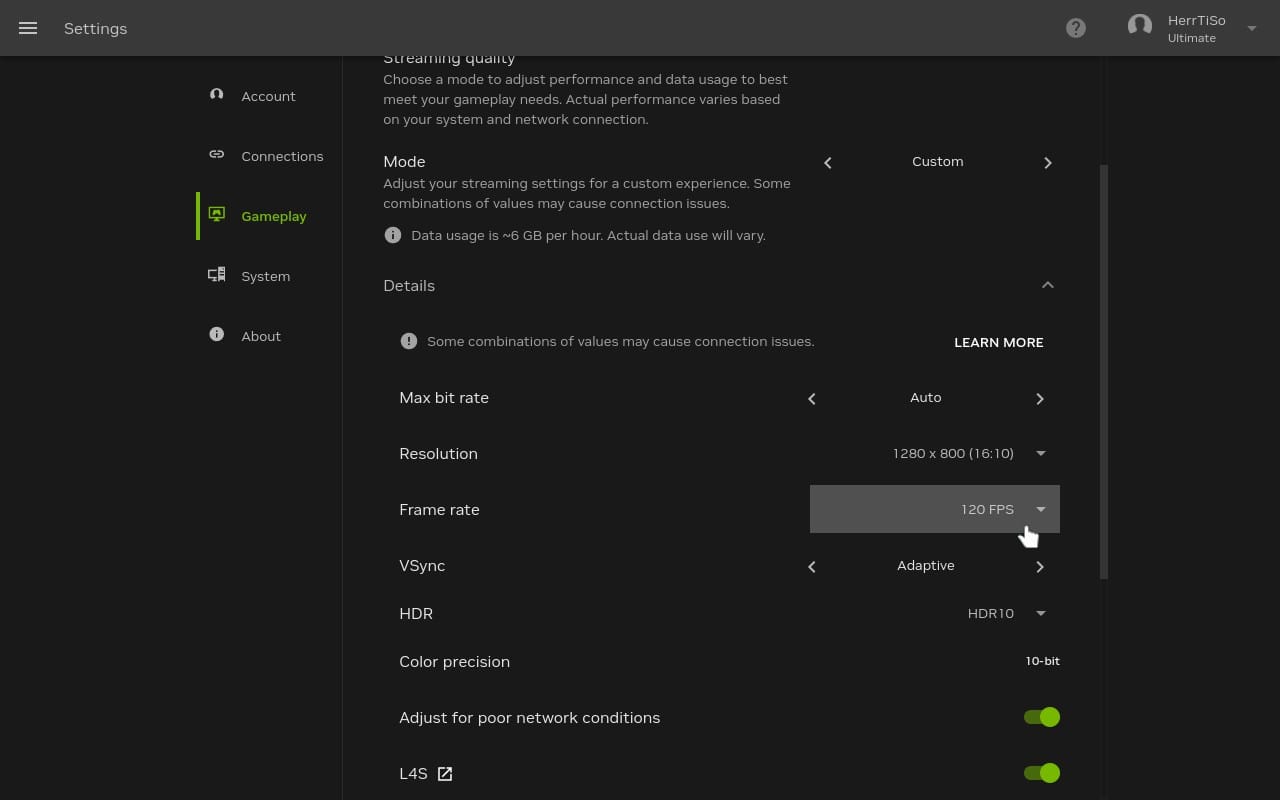Click the settings page vertical scrollbar
This screenshot has width=1280, height=800.
pyautogui.click(x=1104, y=370)
